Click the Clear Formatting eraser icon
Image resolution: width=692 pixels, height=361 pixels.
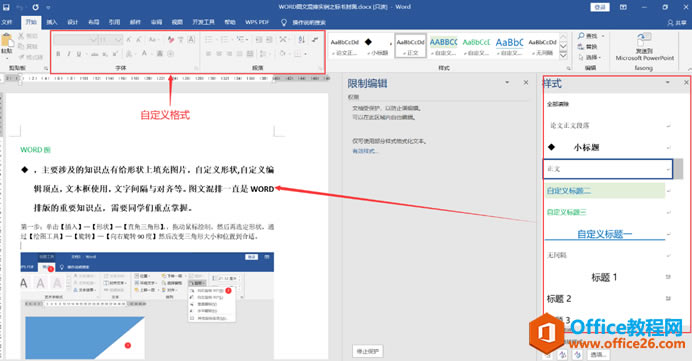tap(171, 40)
